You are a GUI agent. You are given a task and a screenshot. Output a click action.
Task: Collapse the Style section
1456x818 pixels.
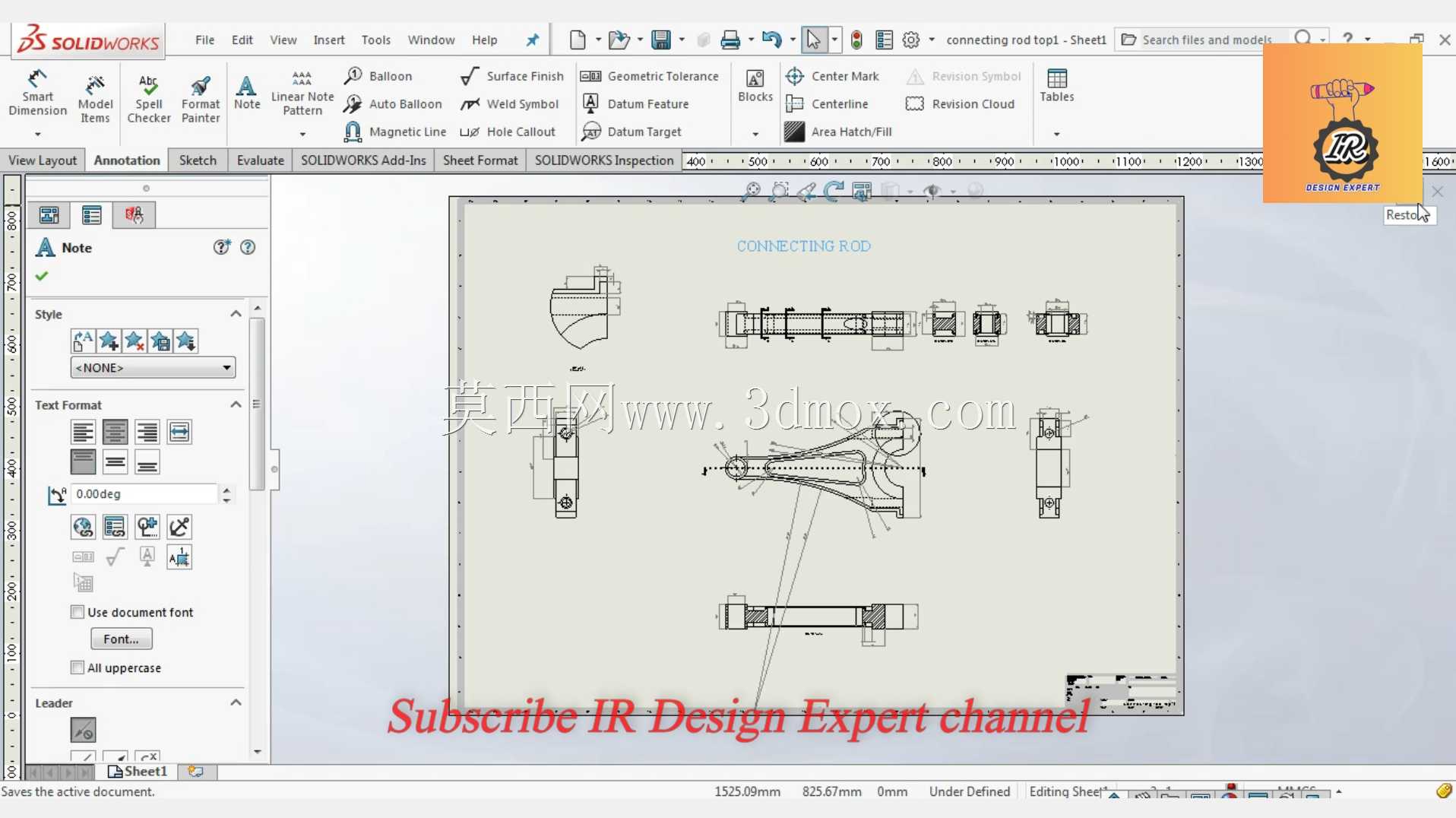(236, 314)
